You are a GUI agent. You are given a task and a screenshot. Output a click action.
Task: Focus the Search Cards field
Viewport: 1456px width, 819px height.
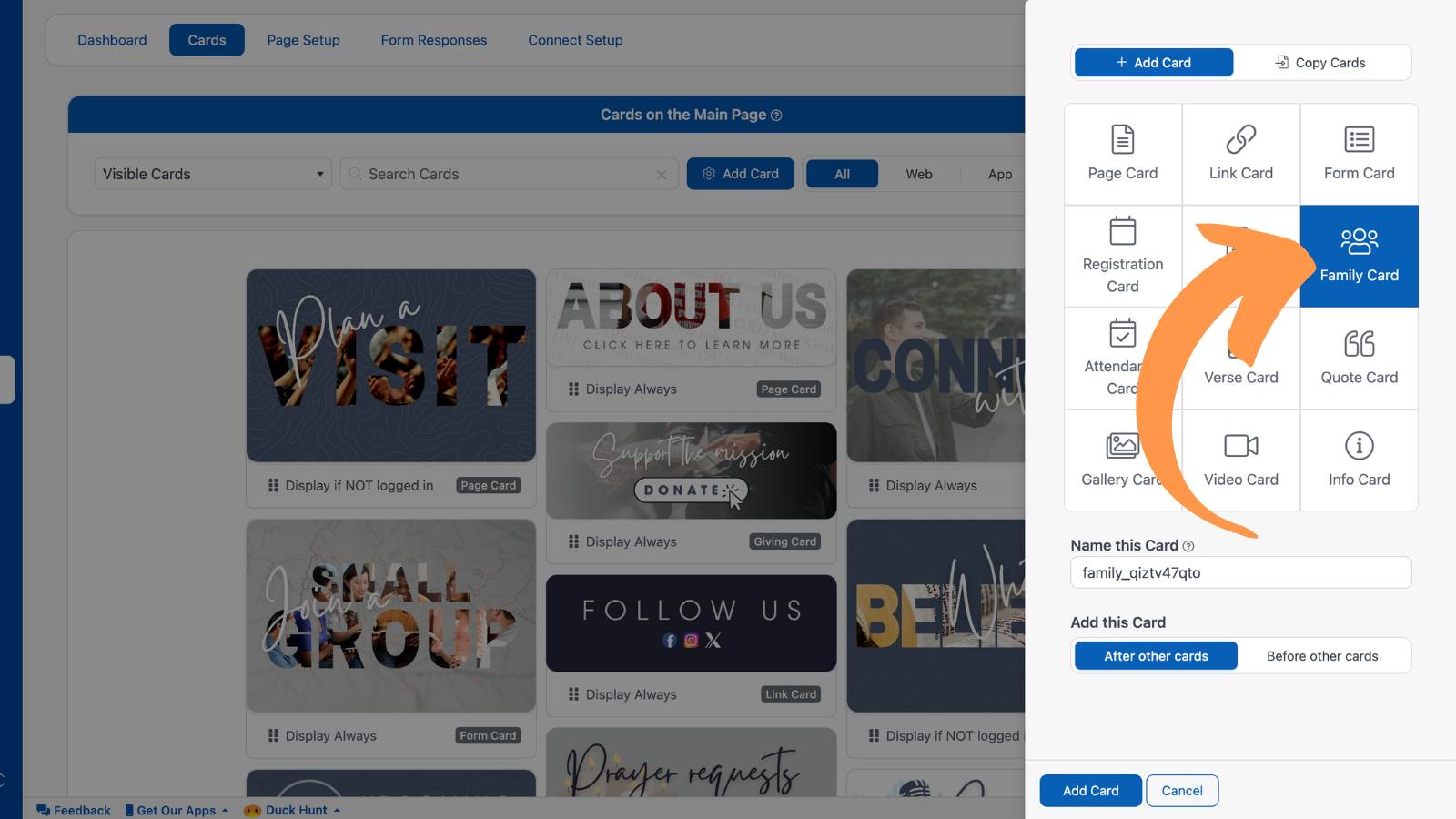pyautogui.click(x=510, y=174)
